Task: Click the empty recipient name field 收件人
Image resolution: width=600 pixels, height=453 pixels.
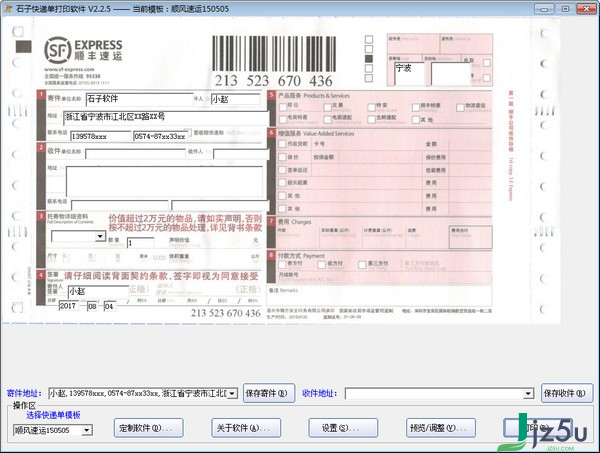Action: [x=241, y=154]
